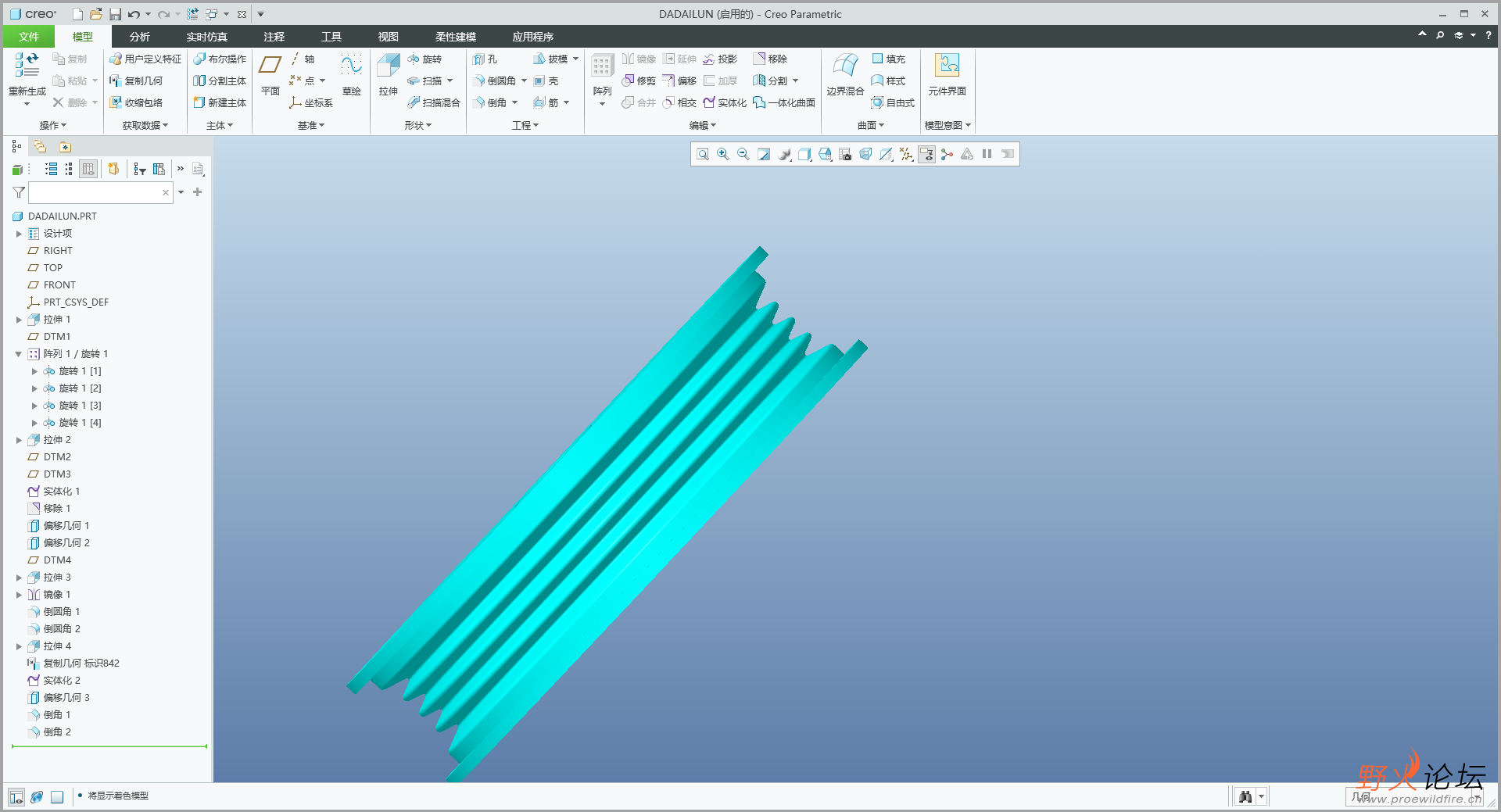Image resolution: width=1501 pixels, height=812 pixels.
Task: Click the 扫描混合 swept blend tool
Action: (434, 102)
